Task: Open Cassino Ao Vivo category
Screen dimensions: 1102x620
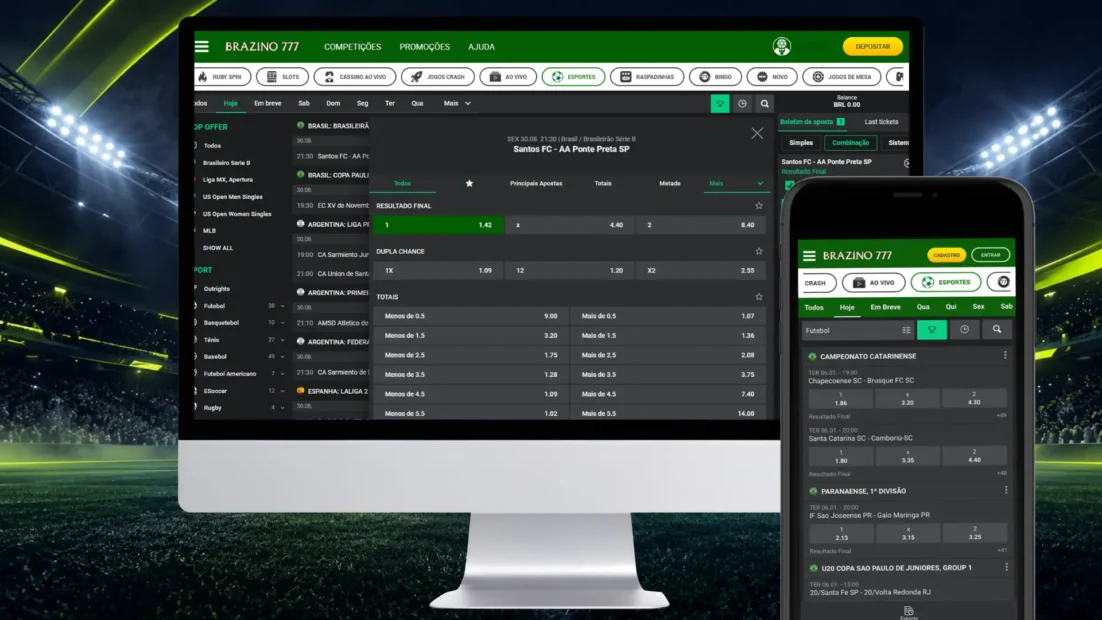Action: 355,77
